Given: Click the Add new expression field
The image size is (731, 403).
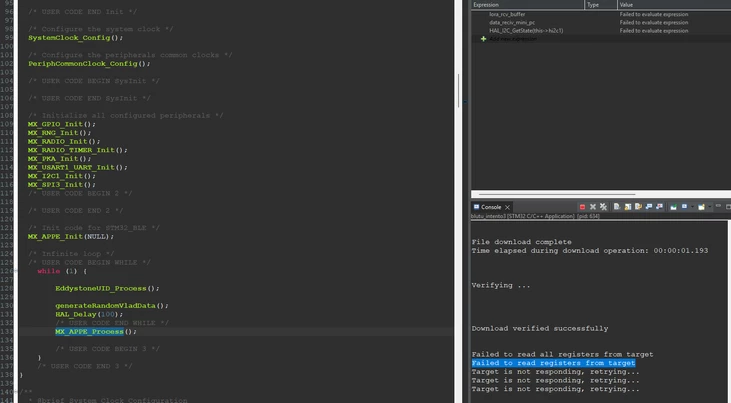Looking at the screenshot, I should coord(513,39).
